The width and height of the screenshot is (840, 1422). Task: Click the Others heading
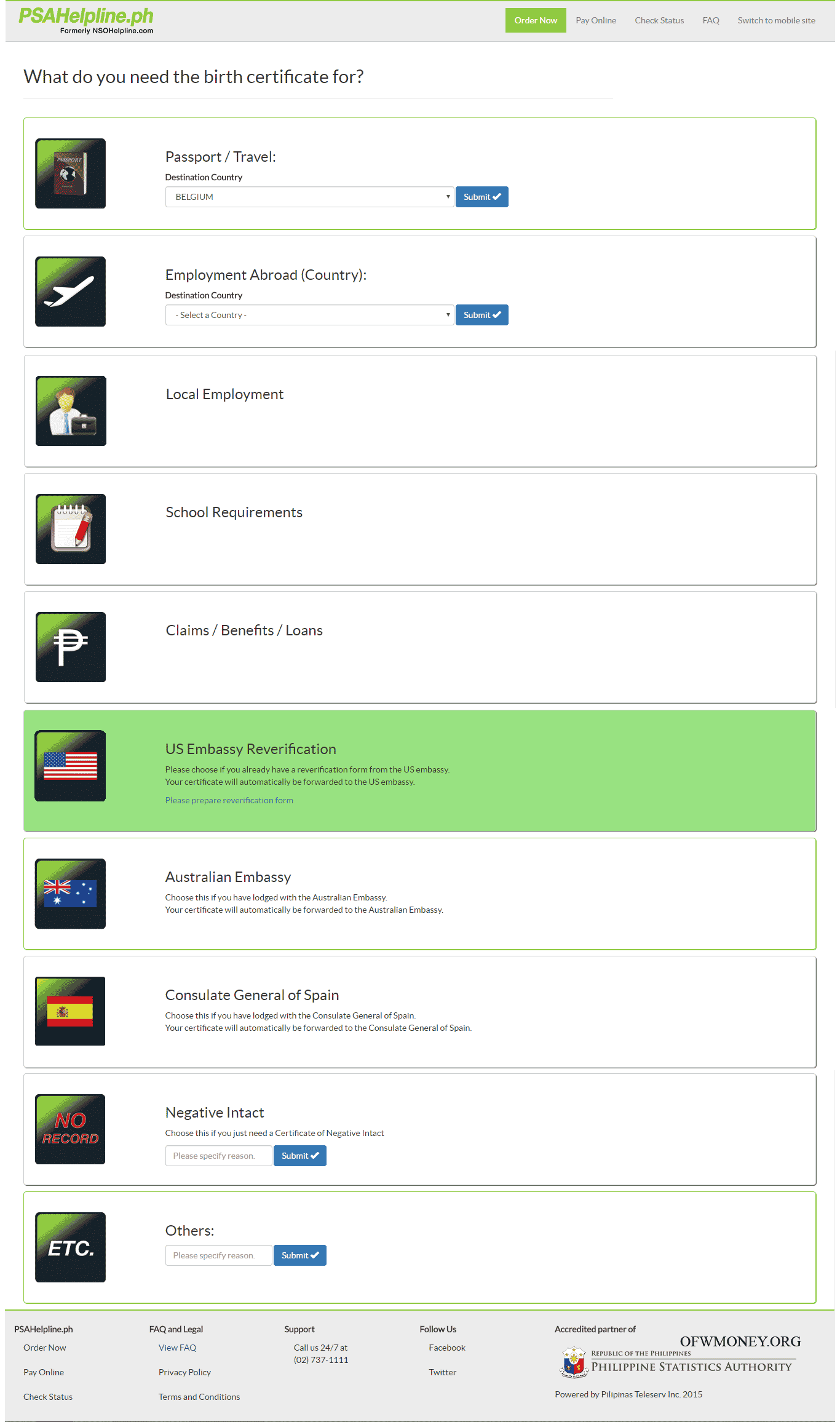(x=189, y=1231)
